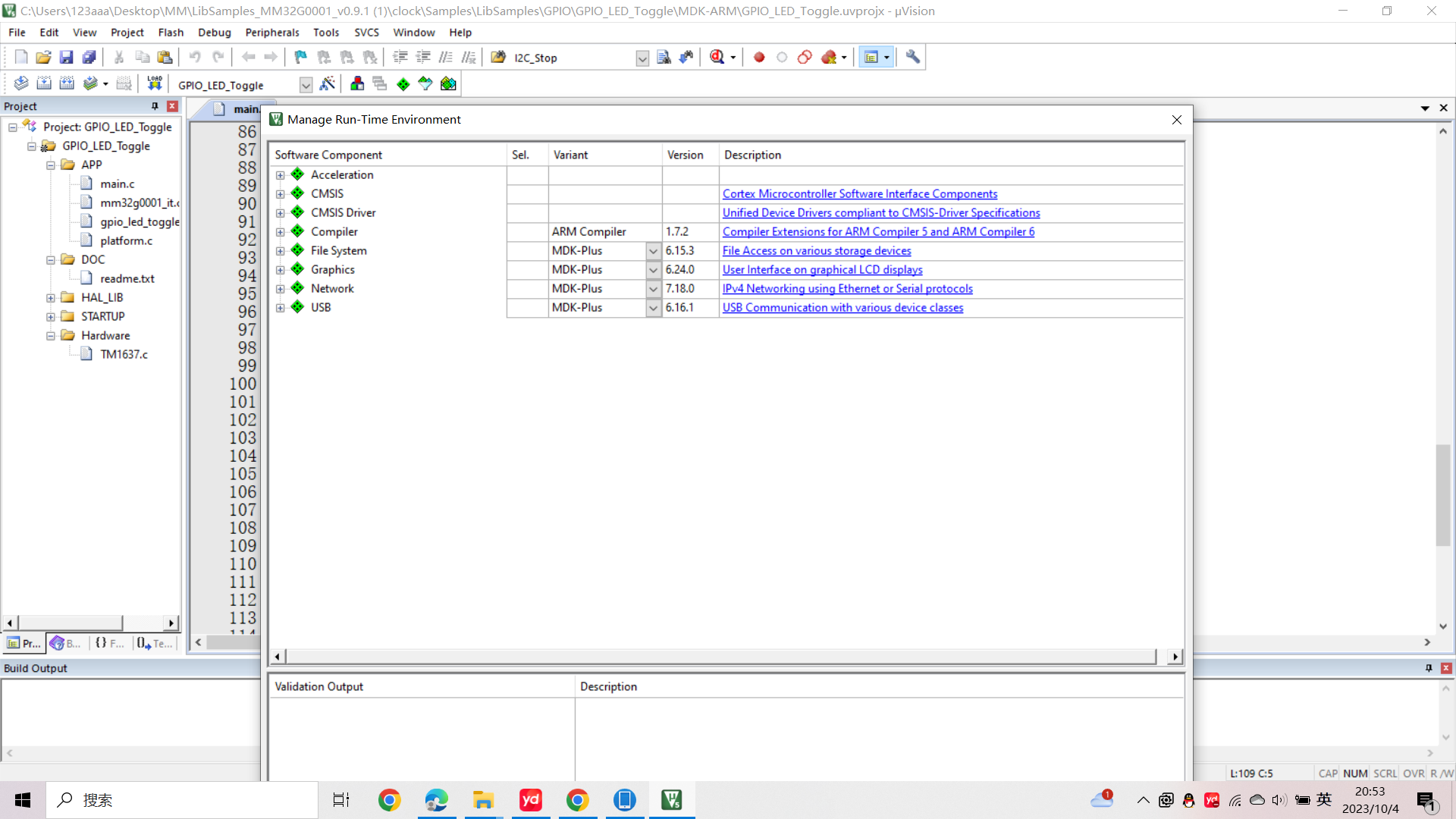This screenshot has height=819, width=1456.
Task: Open the Flash menu
Action: (x=171, y=33)
